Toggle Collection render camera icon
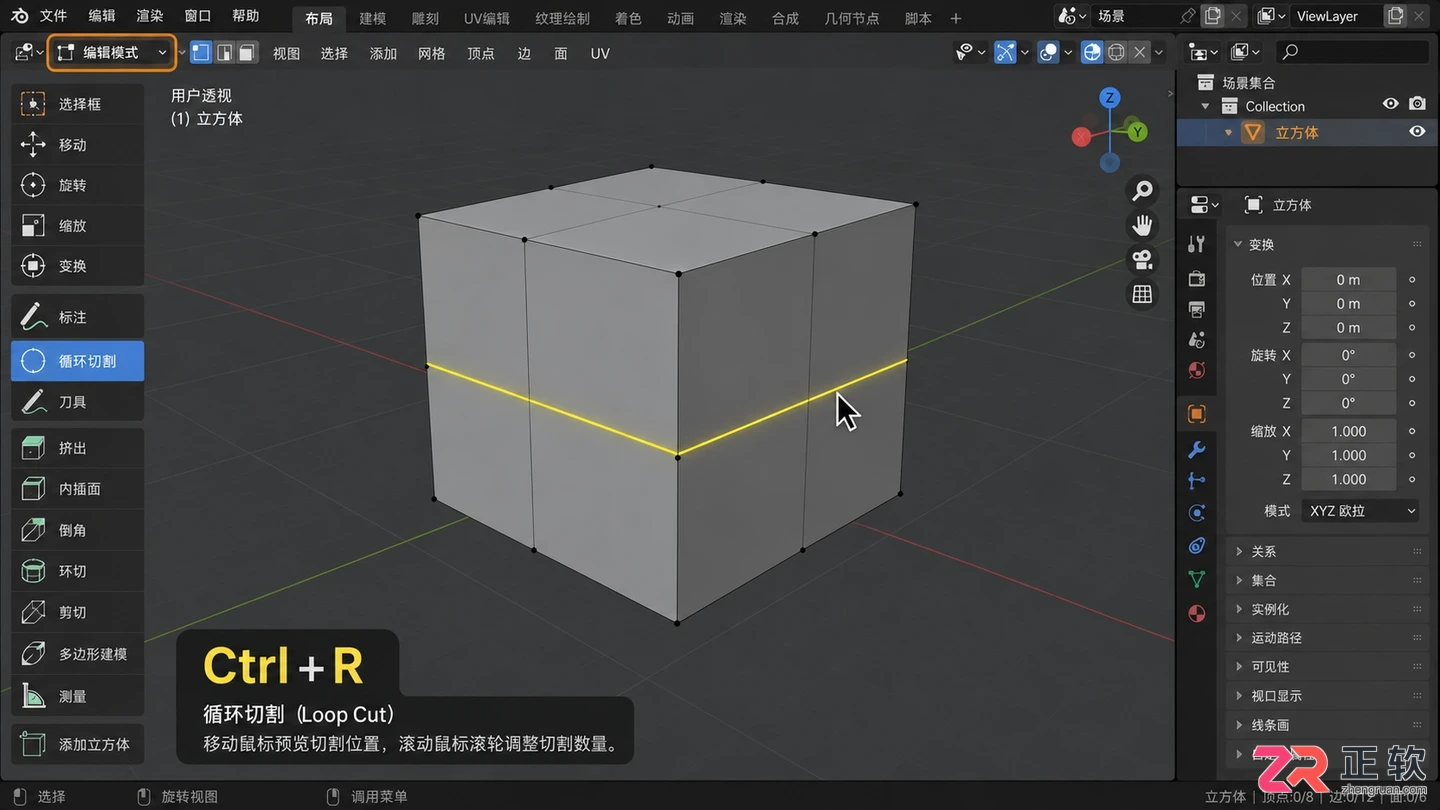The image size is (1440, 810). [1417, 104]
